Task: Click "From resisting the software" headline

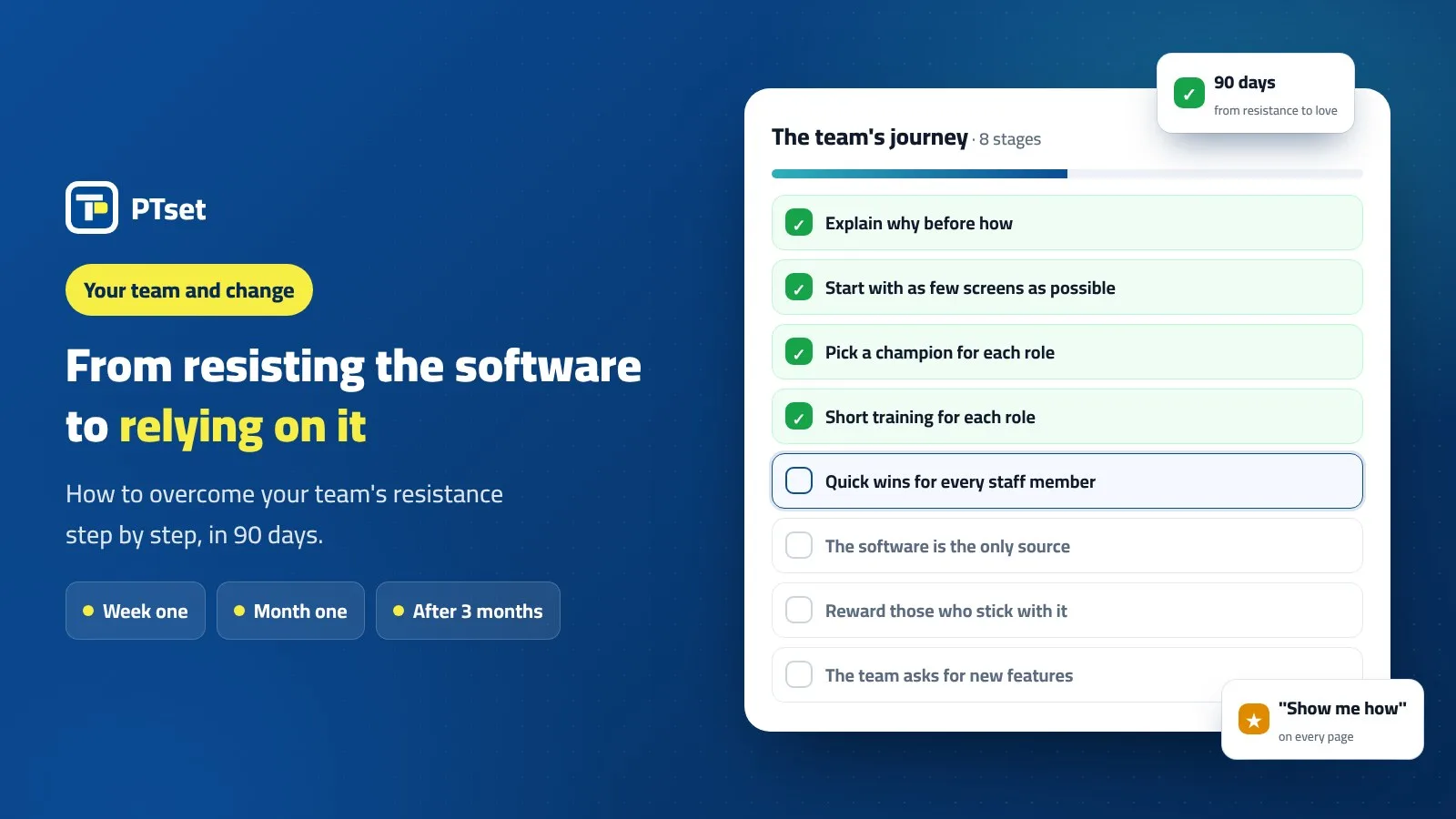Action: click(353, 367)
